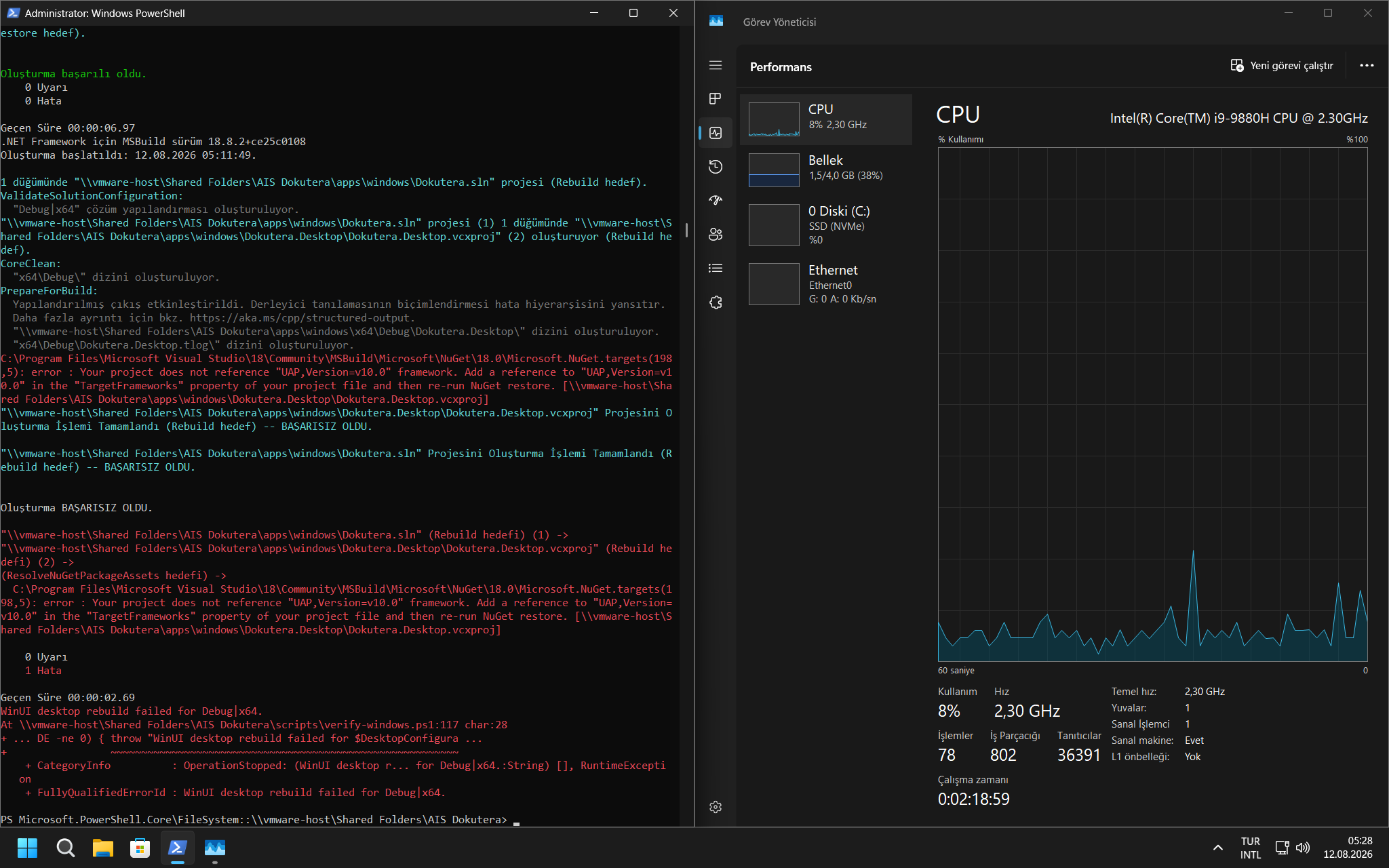
Task: Select the CPU performance entry
Action: (826, 119)
